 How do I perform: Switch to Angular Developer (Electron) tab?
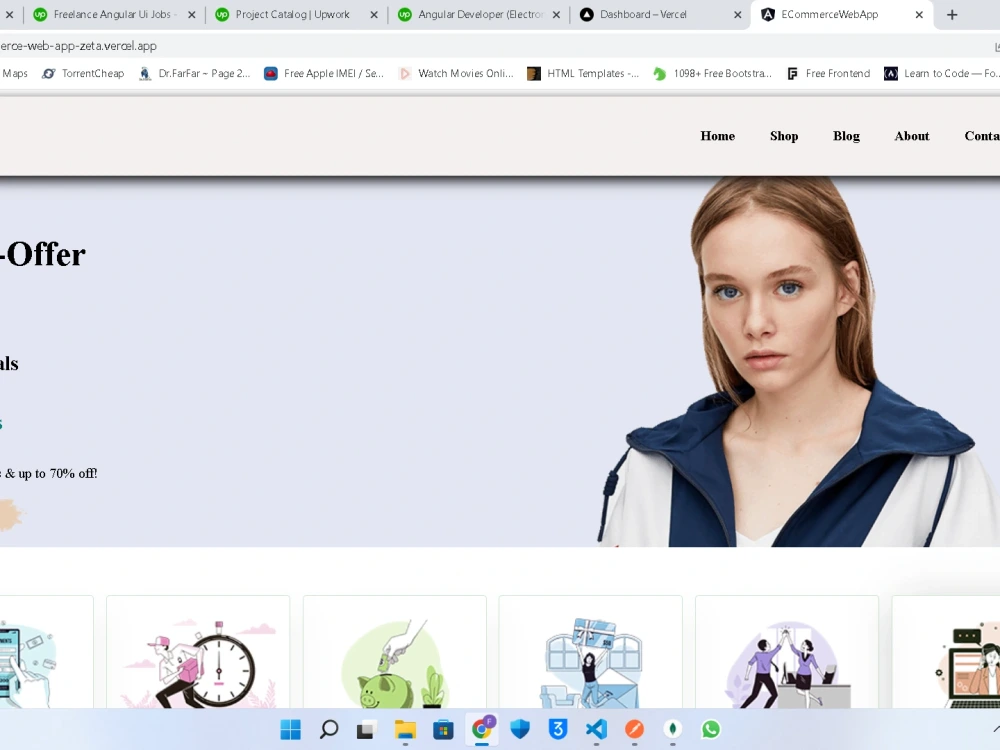point(472,15)
